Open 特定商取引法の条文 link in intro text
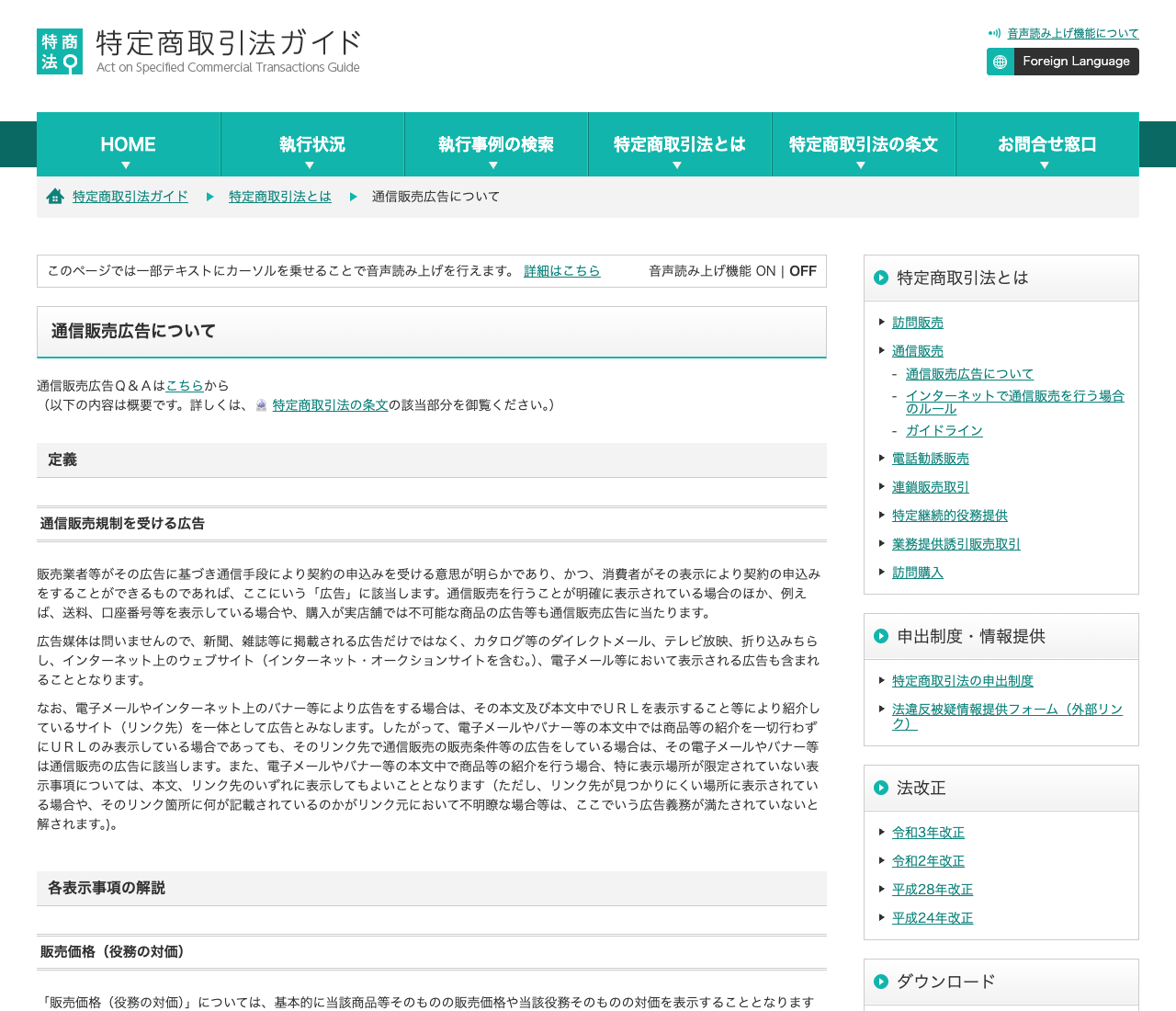Viewport: 1176px width, 1011px height. (x=331, y=405)
